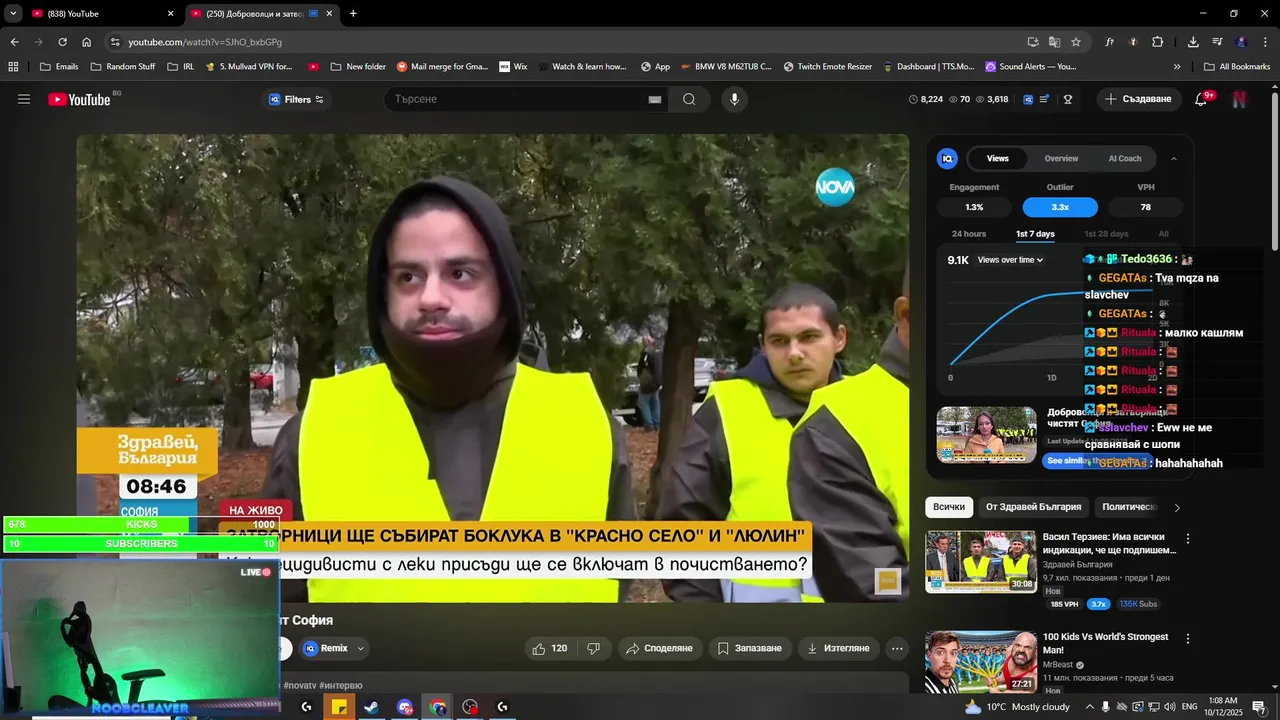Open the vidIQ Filters toggle
1280x720 pixels.
[296, 99]
